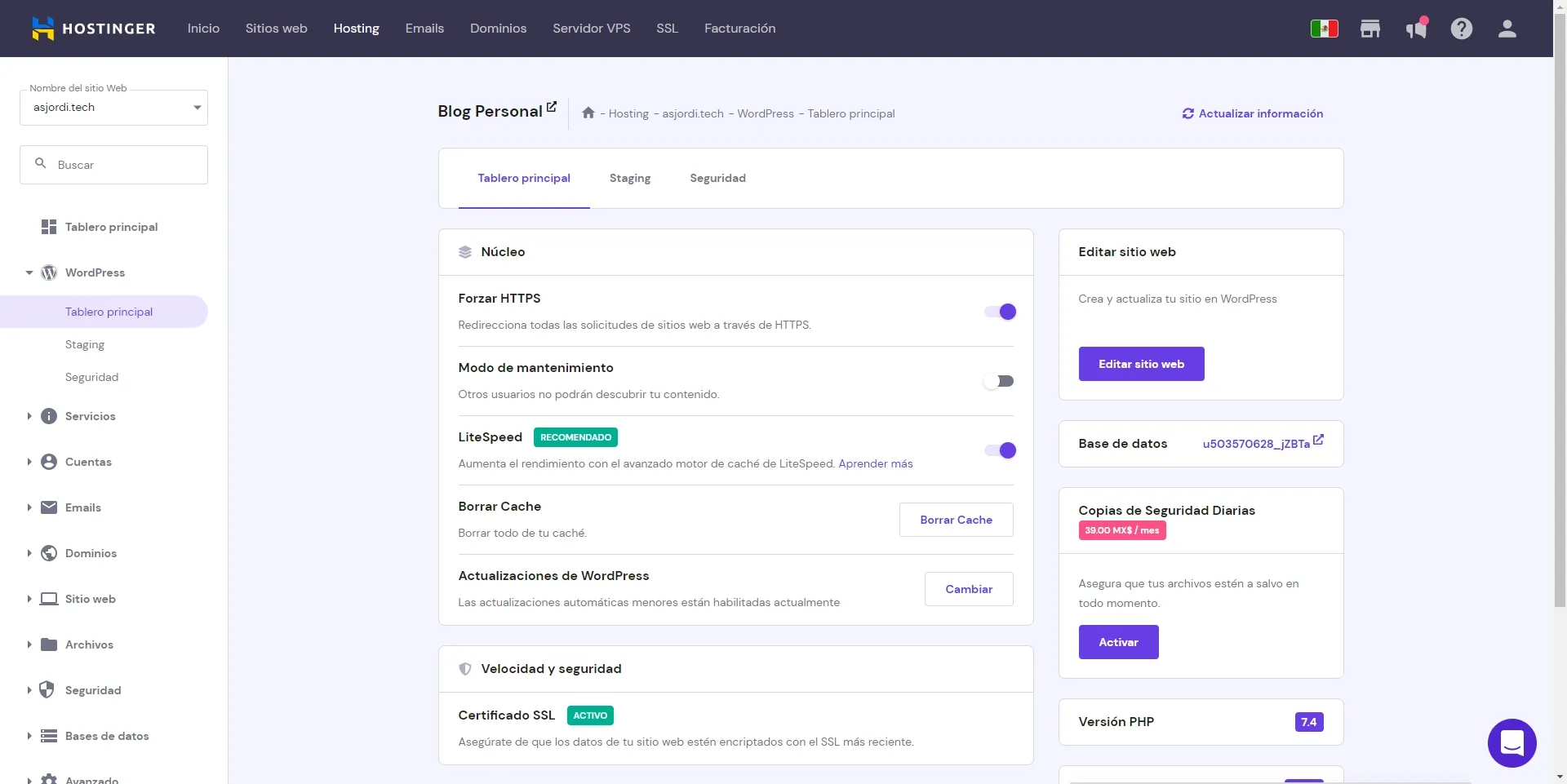This screenshot has height=784, width=1567.
Task: Toggle Forzar HTTPS switch
Action: pos(1000,312)
